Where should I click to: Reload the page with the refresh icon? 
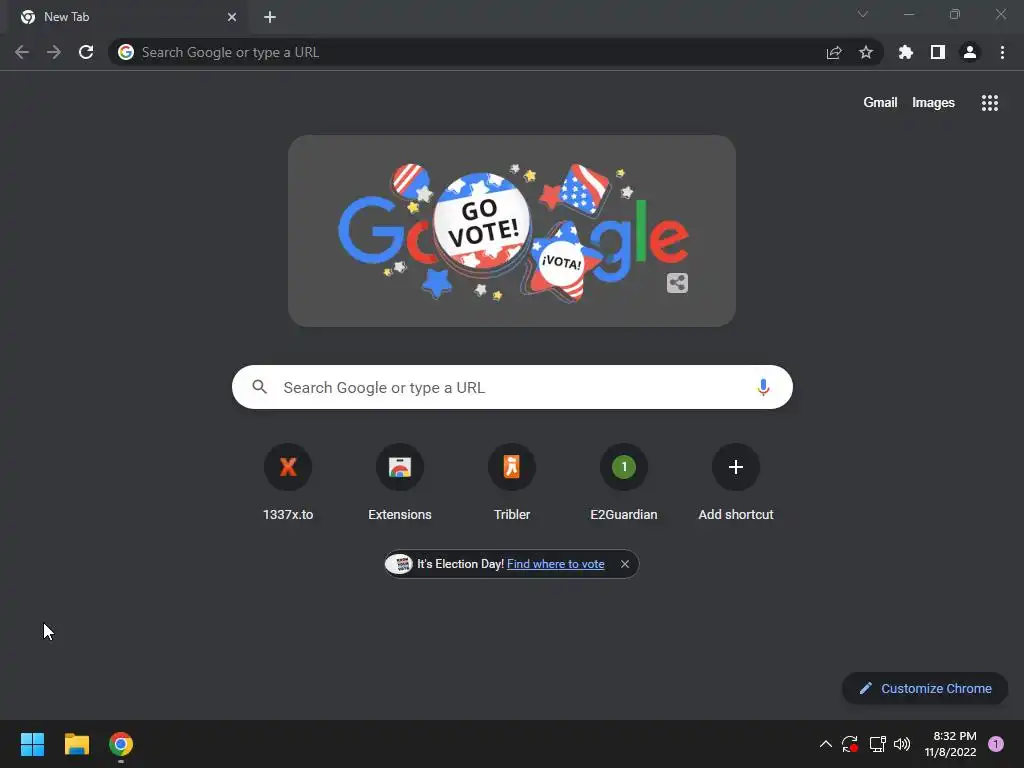pyautogui.click(x=86, y=52)
